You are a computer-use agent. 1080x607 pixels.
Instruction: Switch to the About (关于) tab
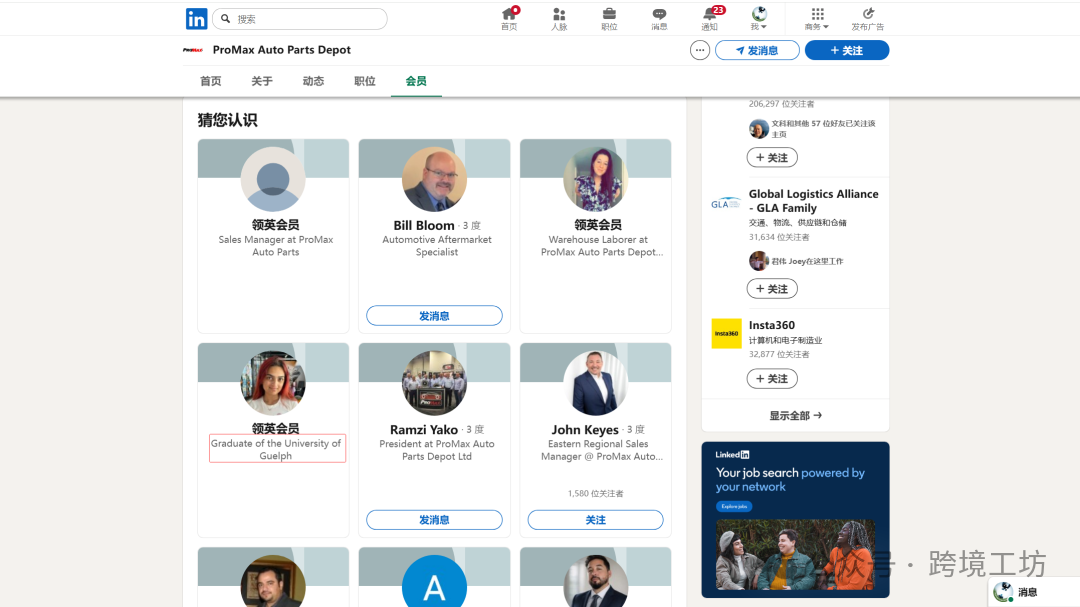pyautogui.click(x=262, y=81)
